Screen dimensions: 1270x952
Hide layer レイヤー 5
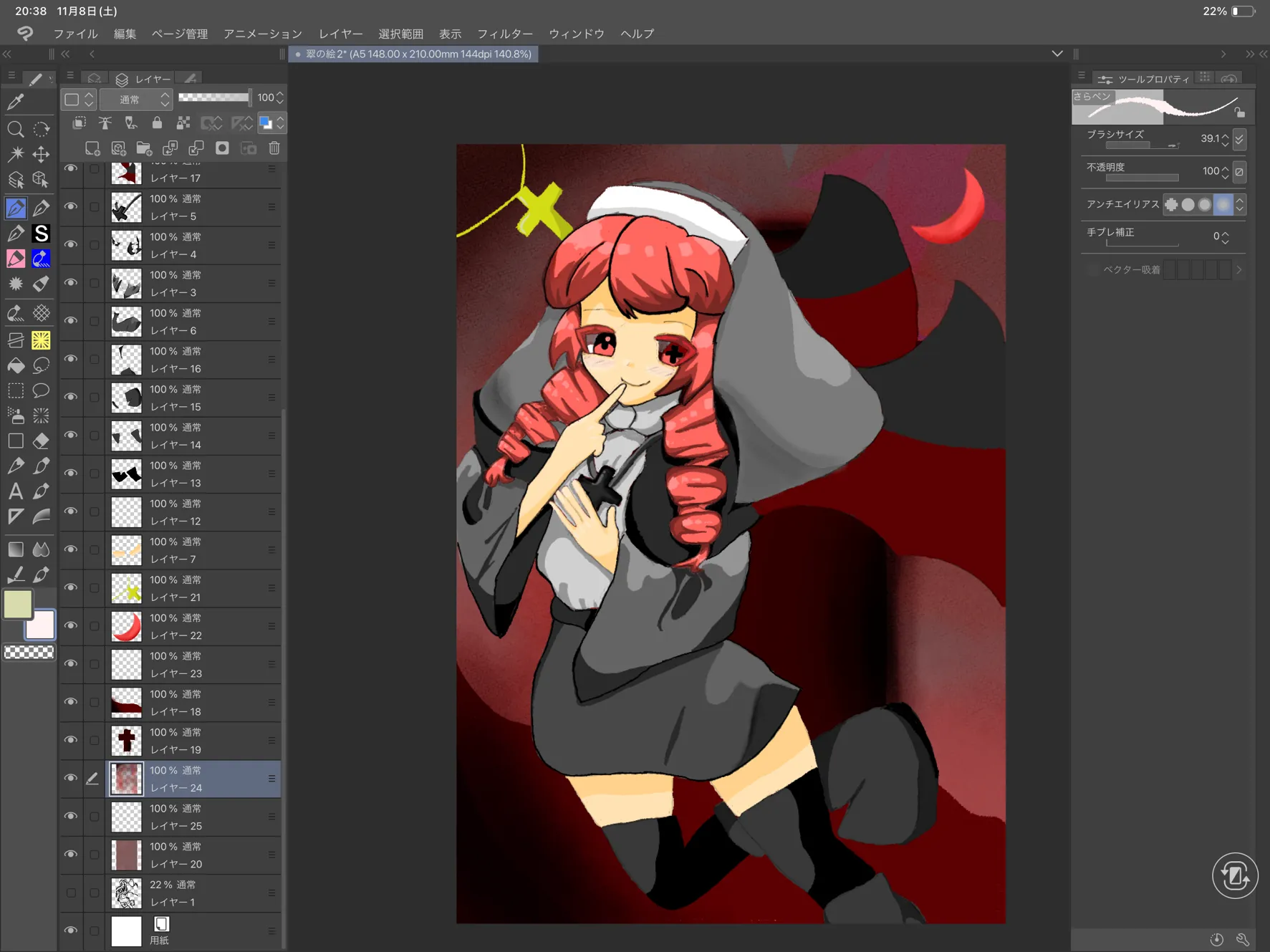(70, 206)
